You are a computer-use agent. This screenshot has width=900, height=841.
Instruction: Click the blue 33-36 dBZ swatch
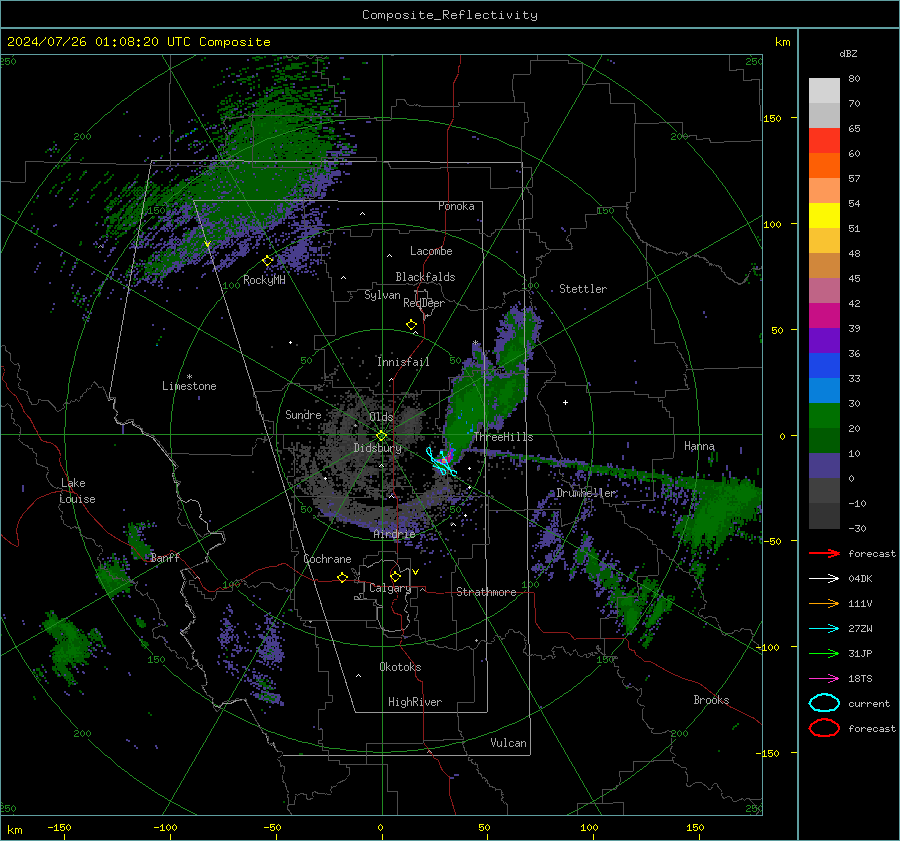(824, 366)
